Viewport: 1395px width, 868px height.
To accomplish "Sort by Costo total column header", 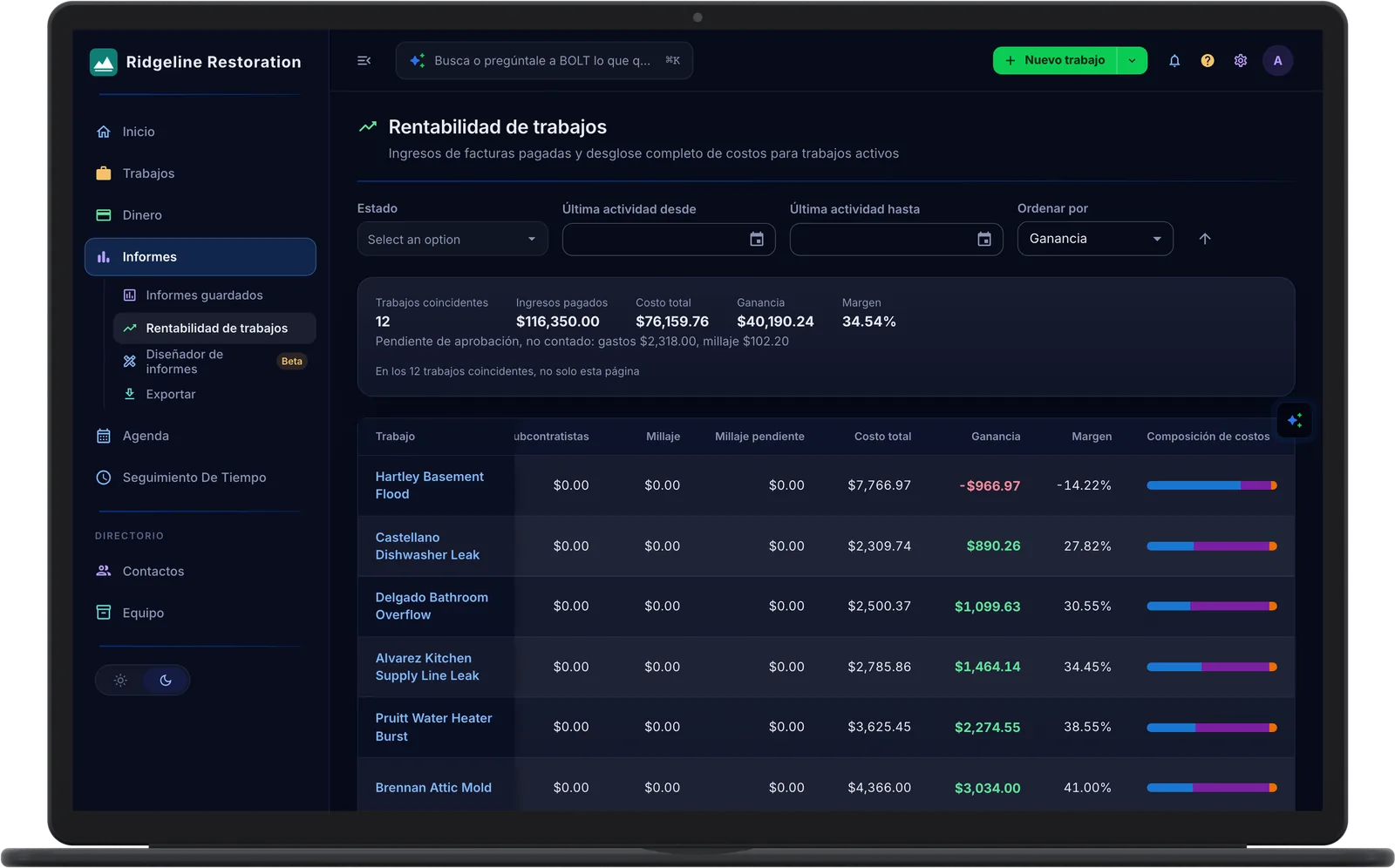I will 882,437.
